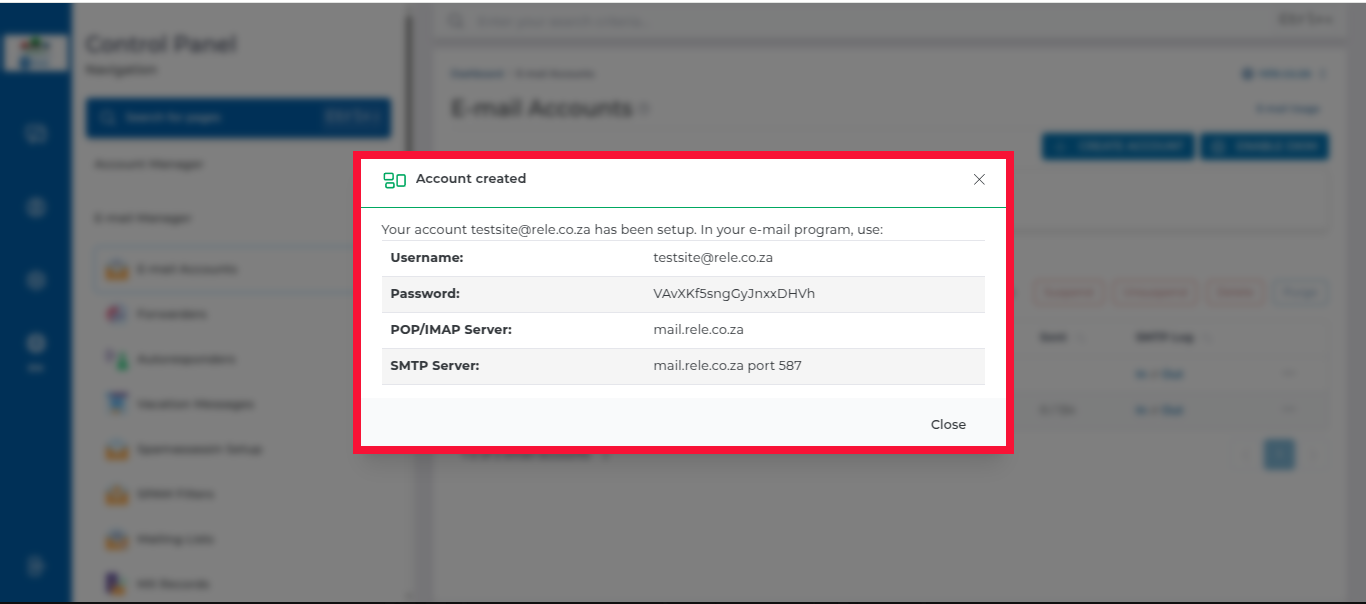Click the logo at top-left corner
The height and width of the screenshot is (604, 1366).
[35, 53]
